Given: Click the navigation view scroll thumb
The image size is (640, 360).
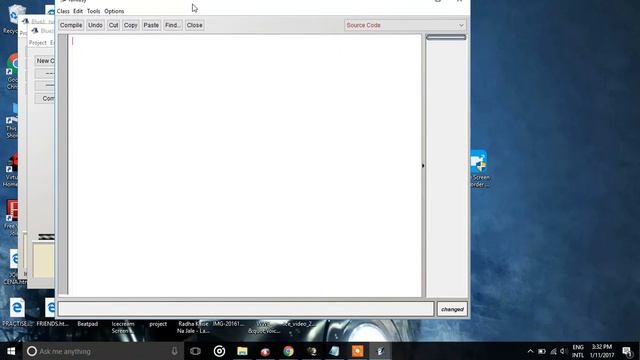Looking at the screenshot, I should (446, 37).
